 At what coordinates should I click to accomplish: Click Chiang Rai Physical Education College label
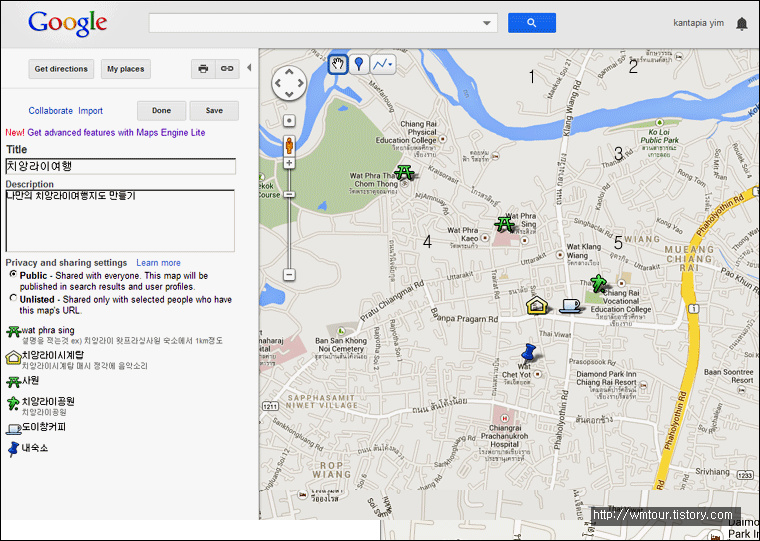(406, 132)
